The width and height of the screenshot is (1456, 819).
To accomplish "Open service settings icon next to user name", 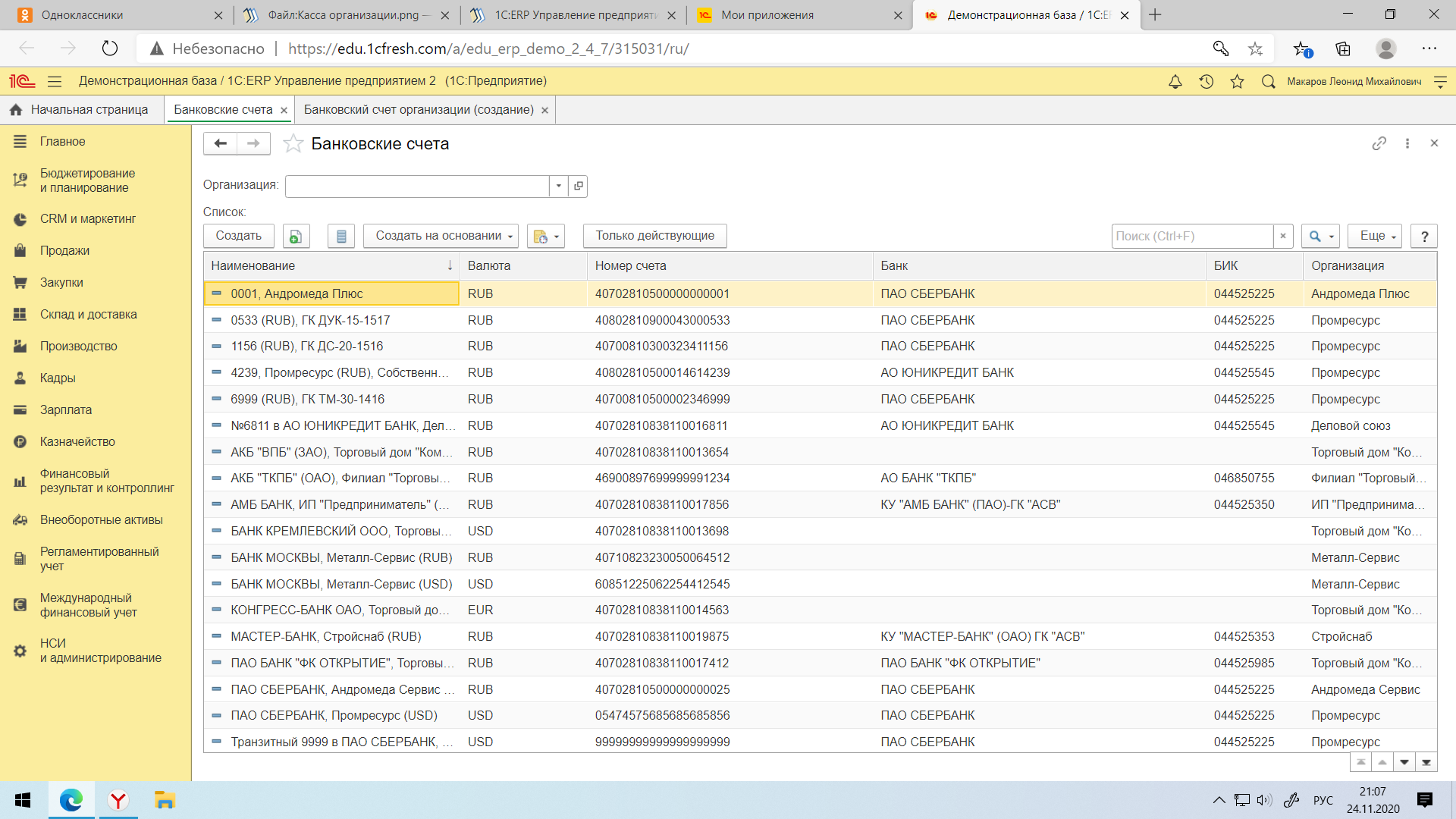I will 1440,81.
